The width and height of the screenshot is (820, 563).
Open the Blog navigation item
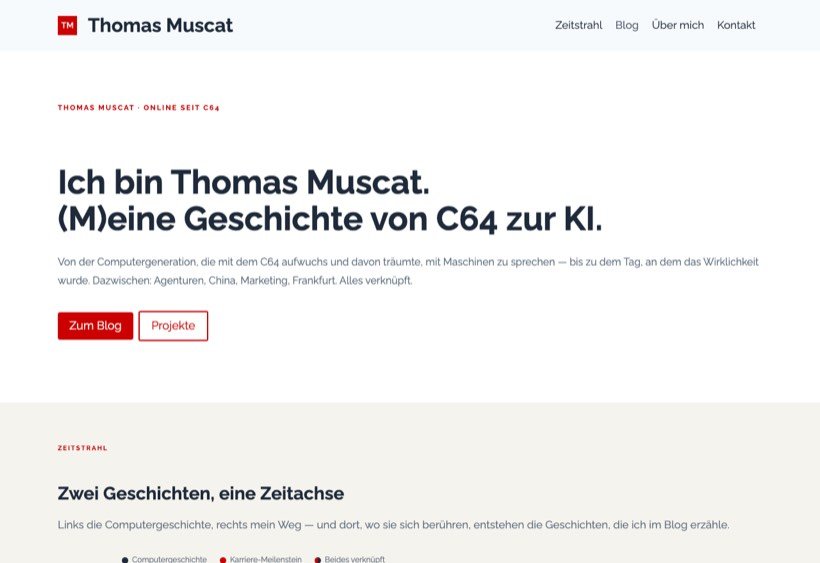tap(627, 25)
